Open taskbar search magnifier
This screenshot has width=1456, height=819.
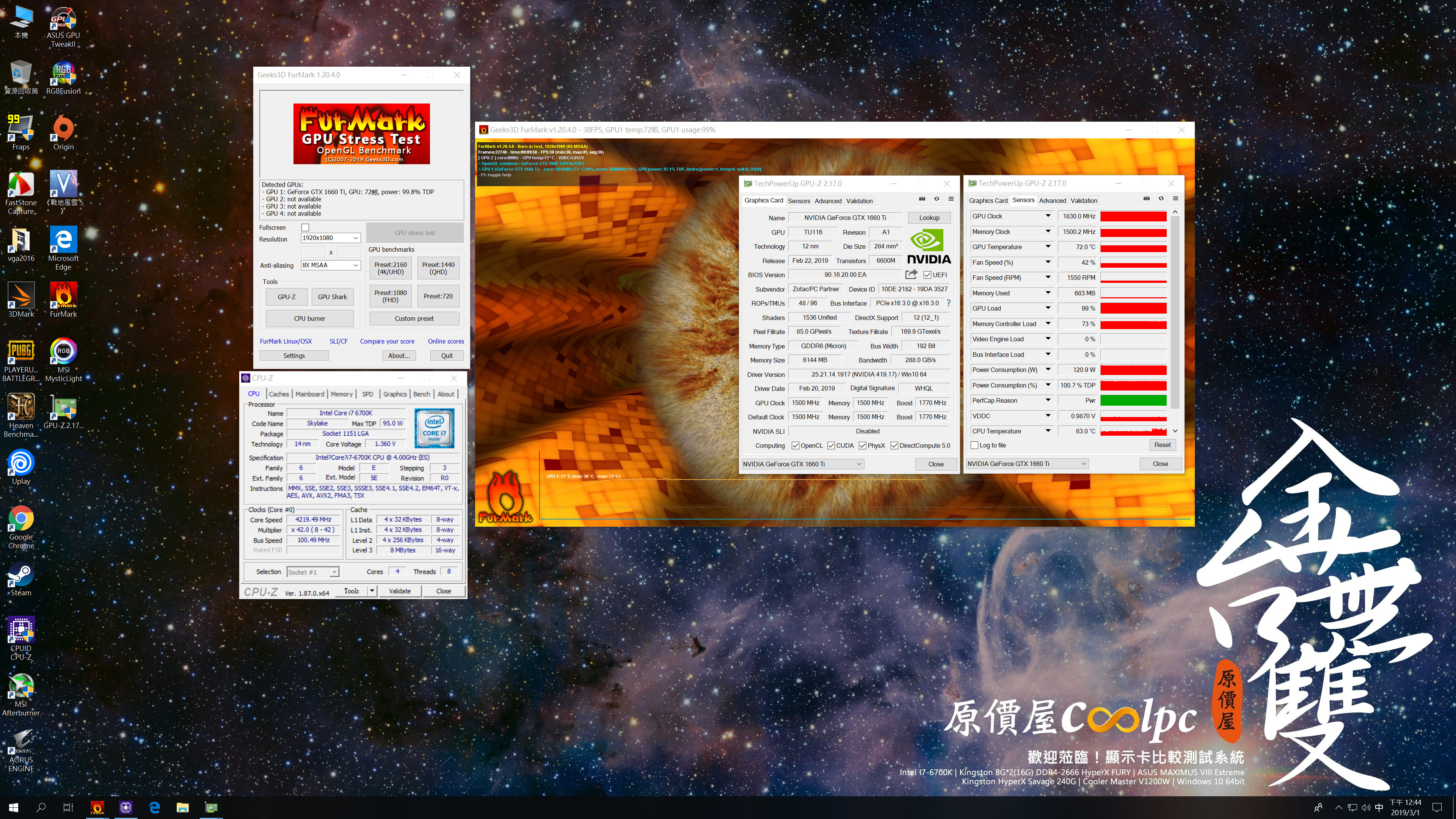(x=41, y=808)
